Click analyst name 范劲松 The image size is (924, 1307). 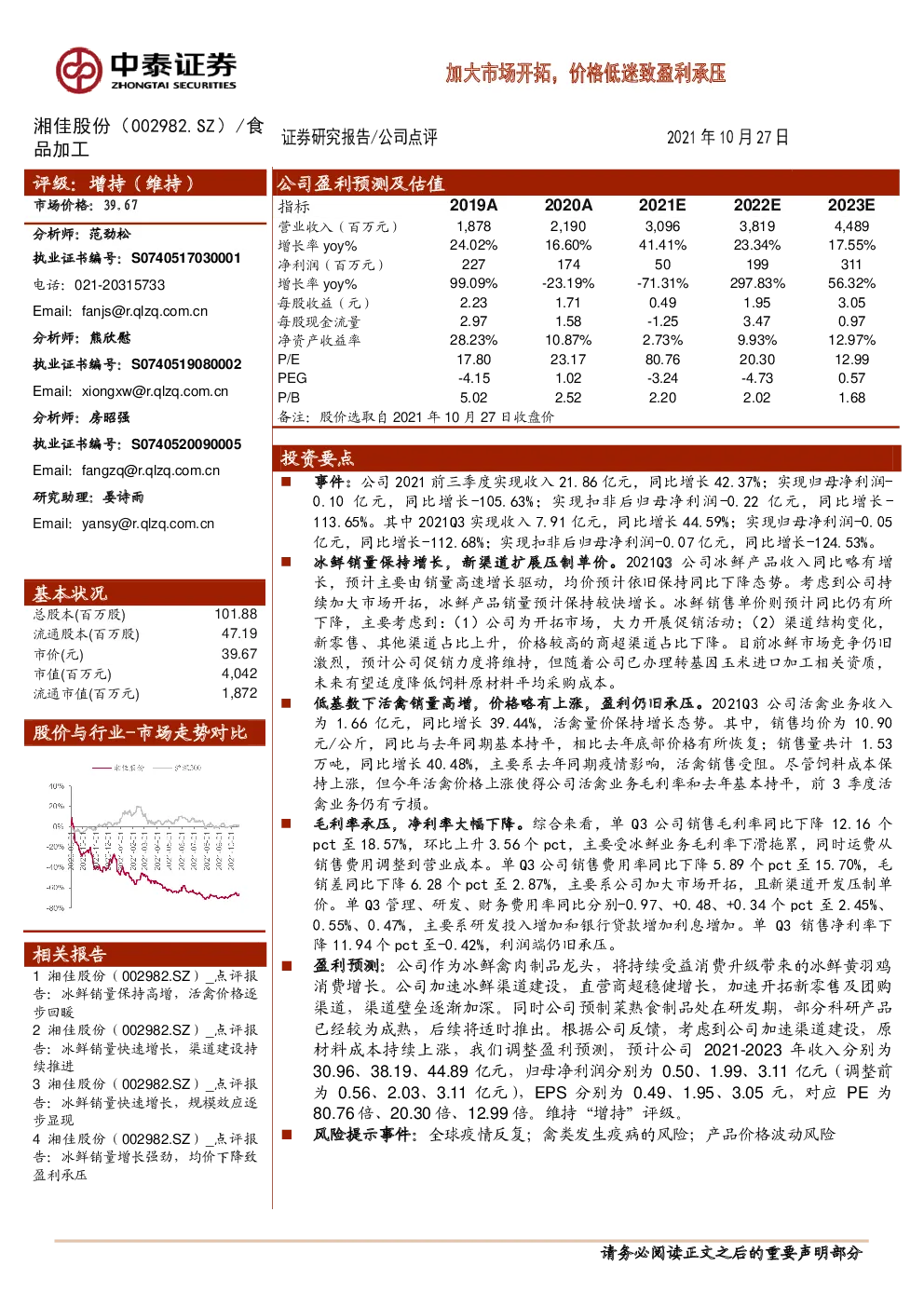110,234
